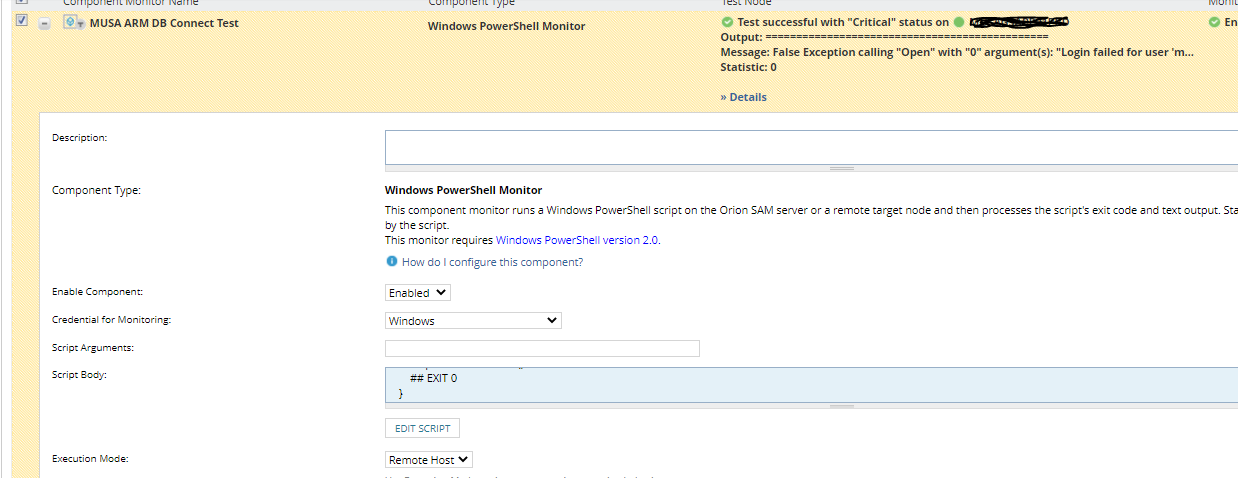Click the Statistic: 0 text
This screenshot has height=478, width=1238.
(748, 67)
